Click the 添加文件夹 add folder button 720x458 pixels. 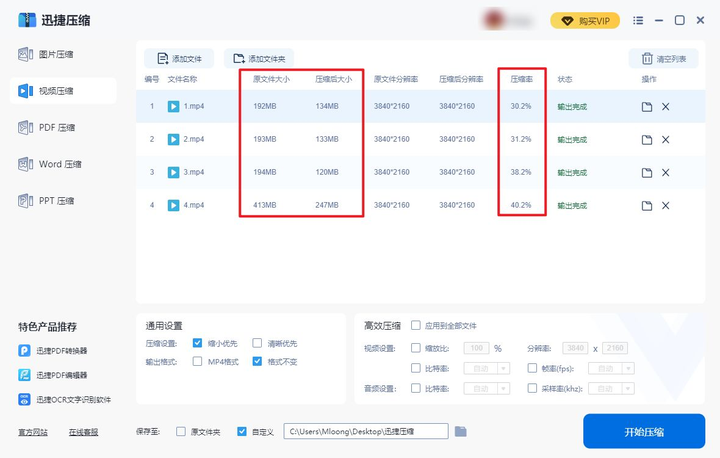pyautogui.click(x=259, y=59)
